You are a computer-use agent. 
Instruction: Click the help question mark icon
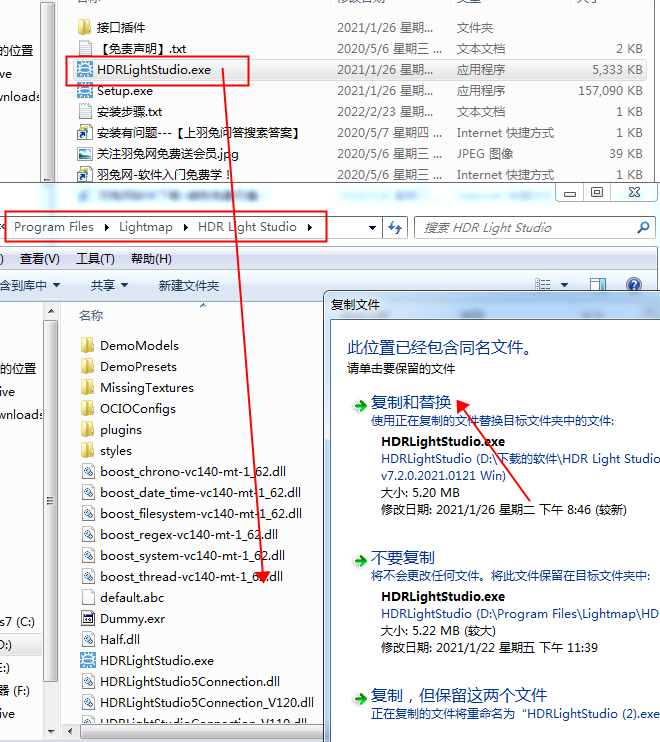point(633,285)
